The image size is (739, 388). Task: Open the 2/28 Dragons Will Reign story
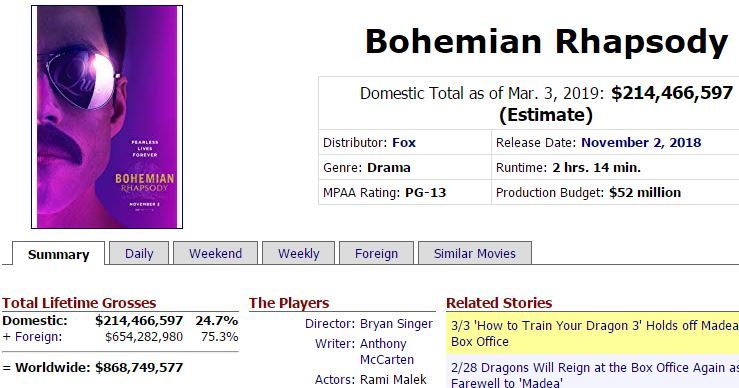[x=594, y=375]
